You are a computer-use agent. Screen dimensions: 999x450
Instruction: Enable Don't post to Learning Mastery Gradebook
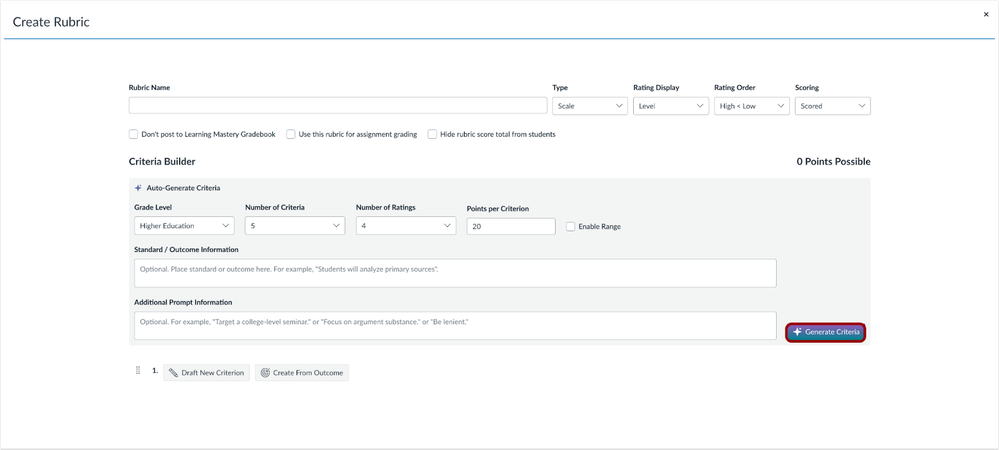(x=134, y=134)
